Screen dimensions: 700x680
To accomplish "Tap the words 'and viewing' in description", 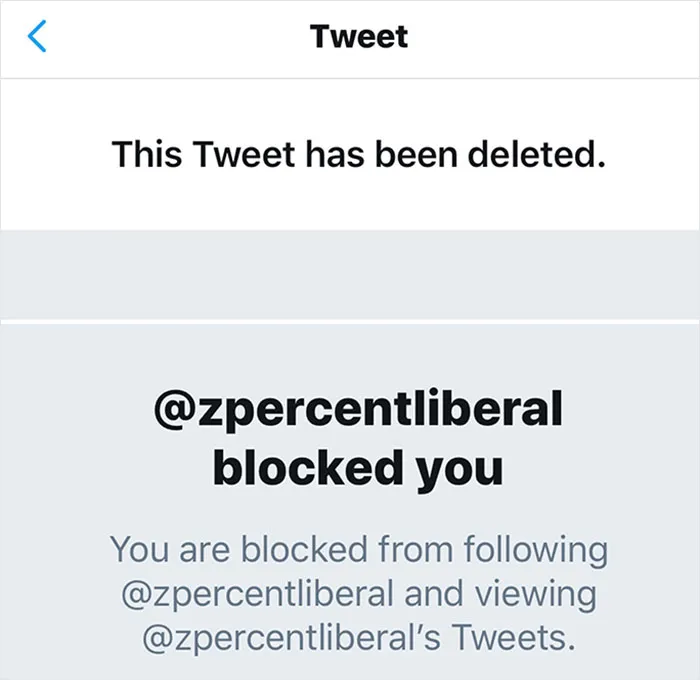I will pos(500,595).
